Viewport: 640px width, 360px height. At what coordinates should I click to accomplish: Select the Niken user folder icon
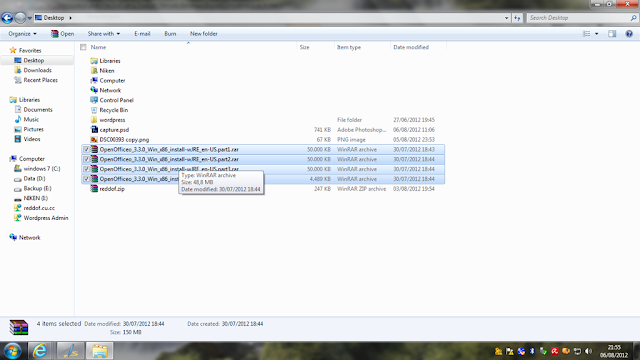click(94, 71)
